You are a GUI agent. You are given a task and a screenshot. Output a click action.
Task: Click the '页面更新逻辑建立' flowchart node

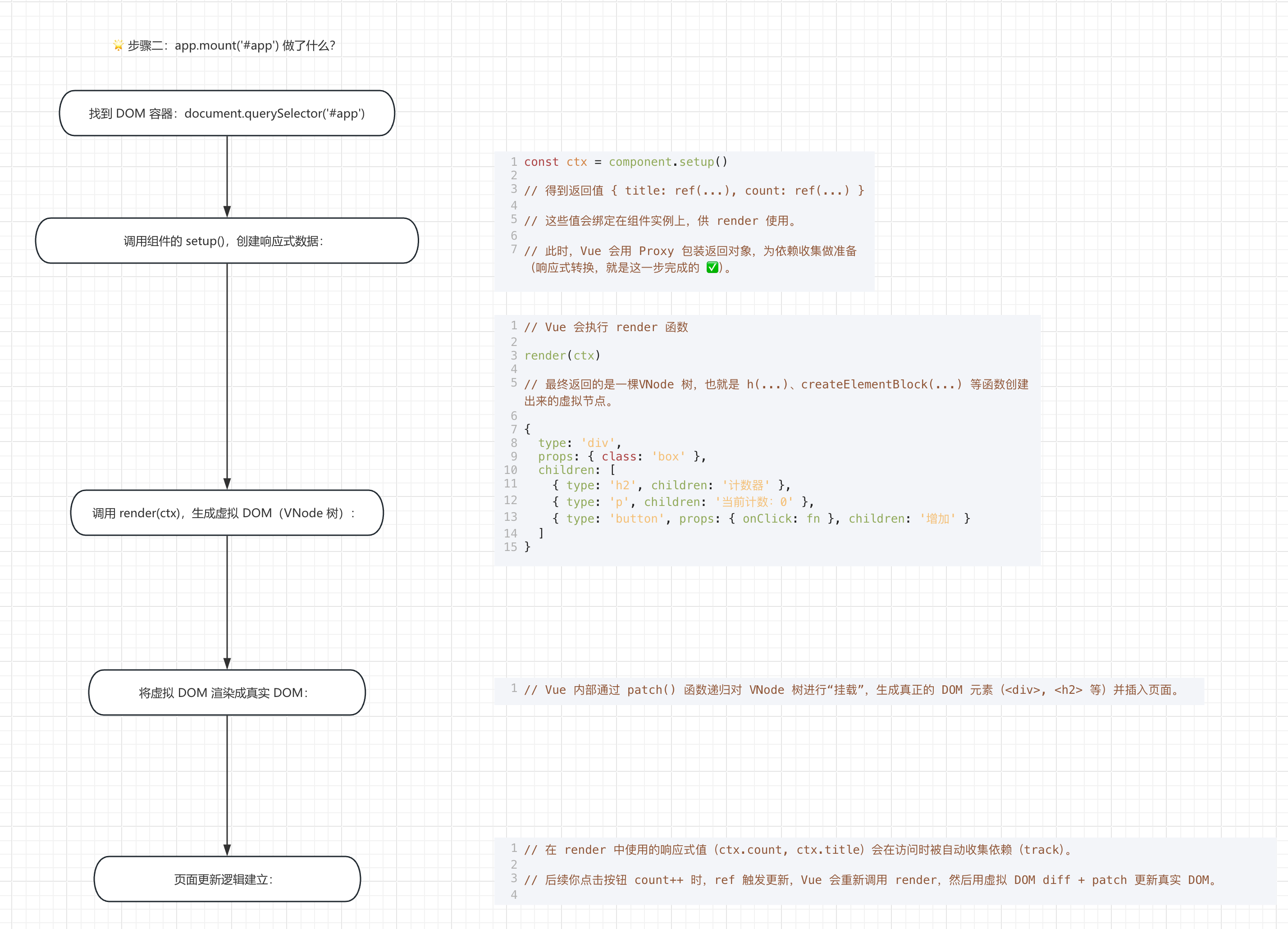pyautogui.click(x=227, y=879)
